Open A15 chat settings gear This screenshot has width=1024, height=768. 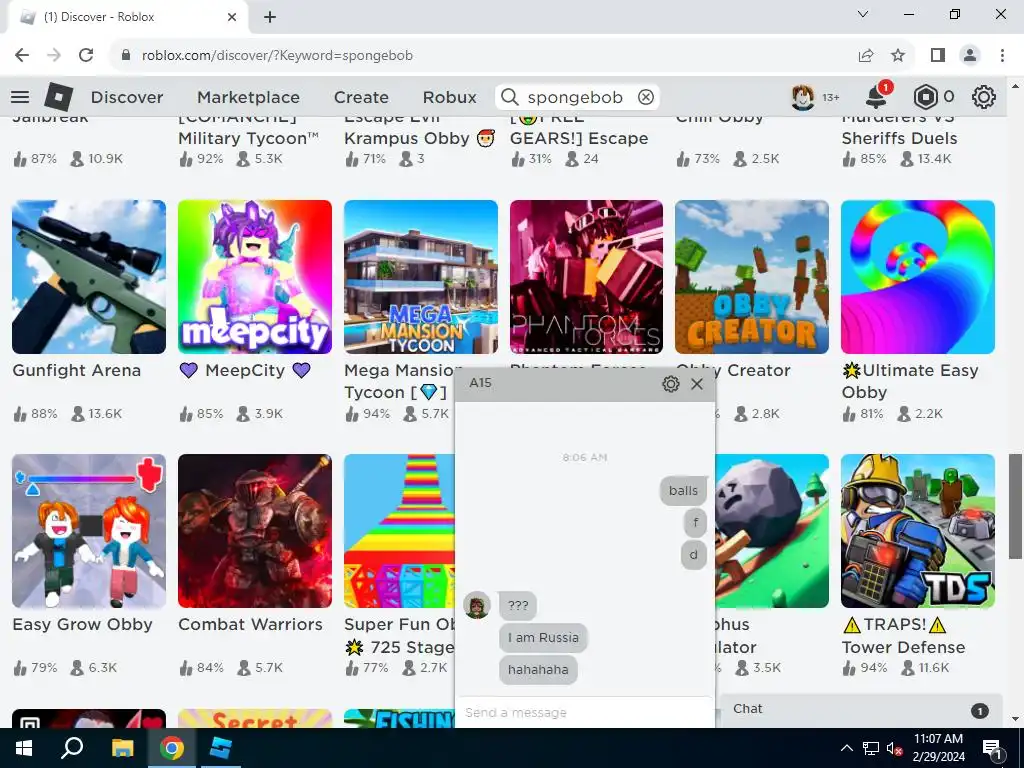[671, 384]
